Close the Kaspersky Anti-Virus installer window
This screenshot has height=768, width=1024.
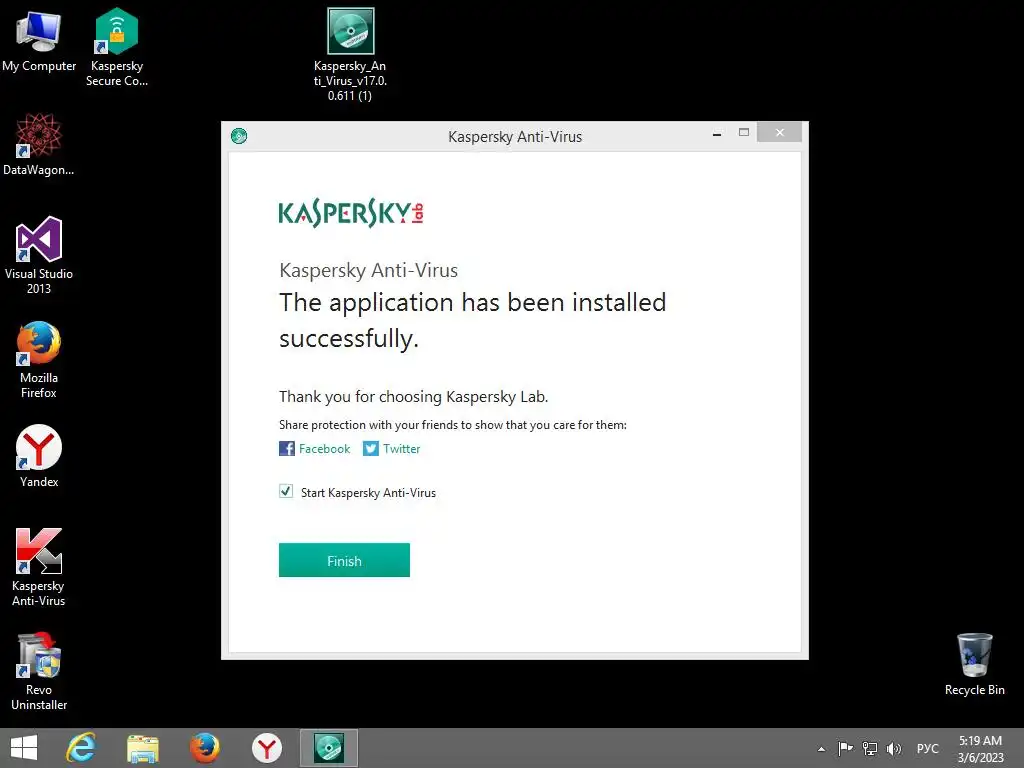780,133
